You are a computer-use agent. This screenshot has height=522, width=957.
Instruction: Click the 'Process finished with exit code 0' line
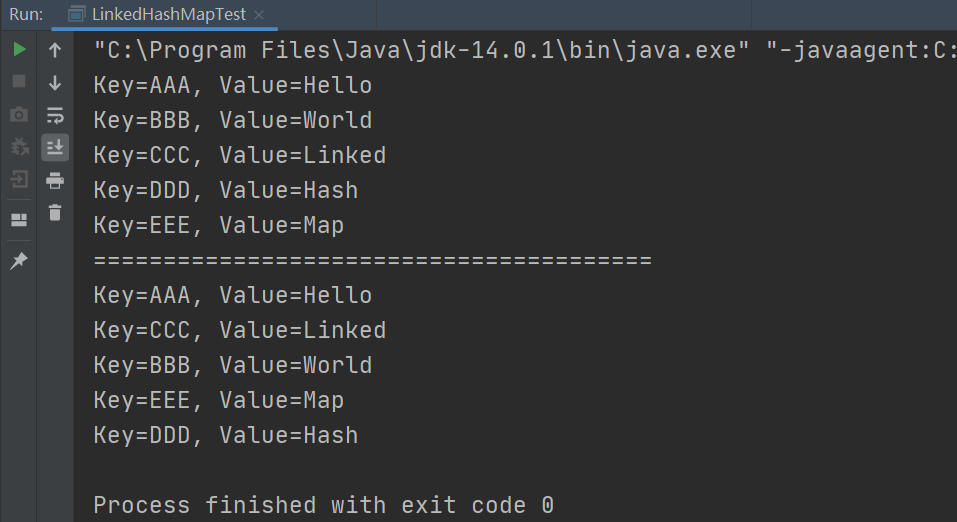[x=323, y=505]
